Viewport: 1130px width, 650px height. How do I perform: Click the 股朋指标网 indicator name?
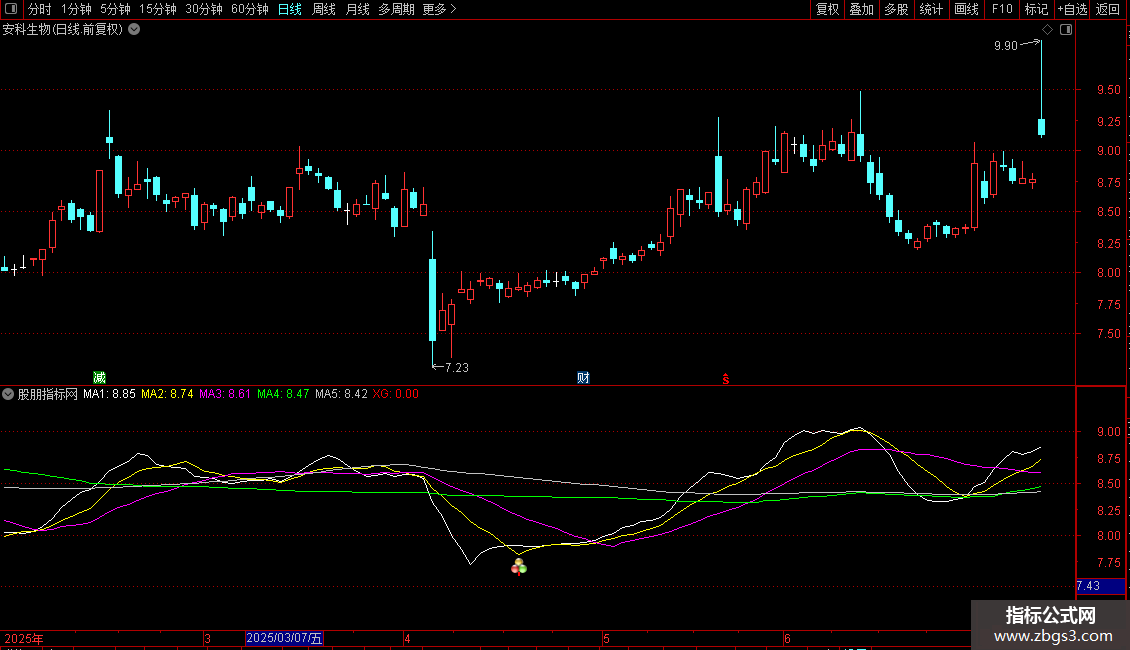pyautogui.click(x=48, y=394)
